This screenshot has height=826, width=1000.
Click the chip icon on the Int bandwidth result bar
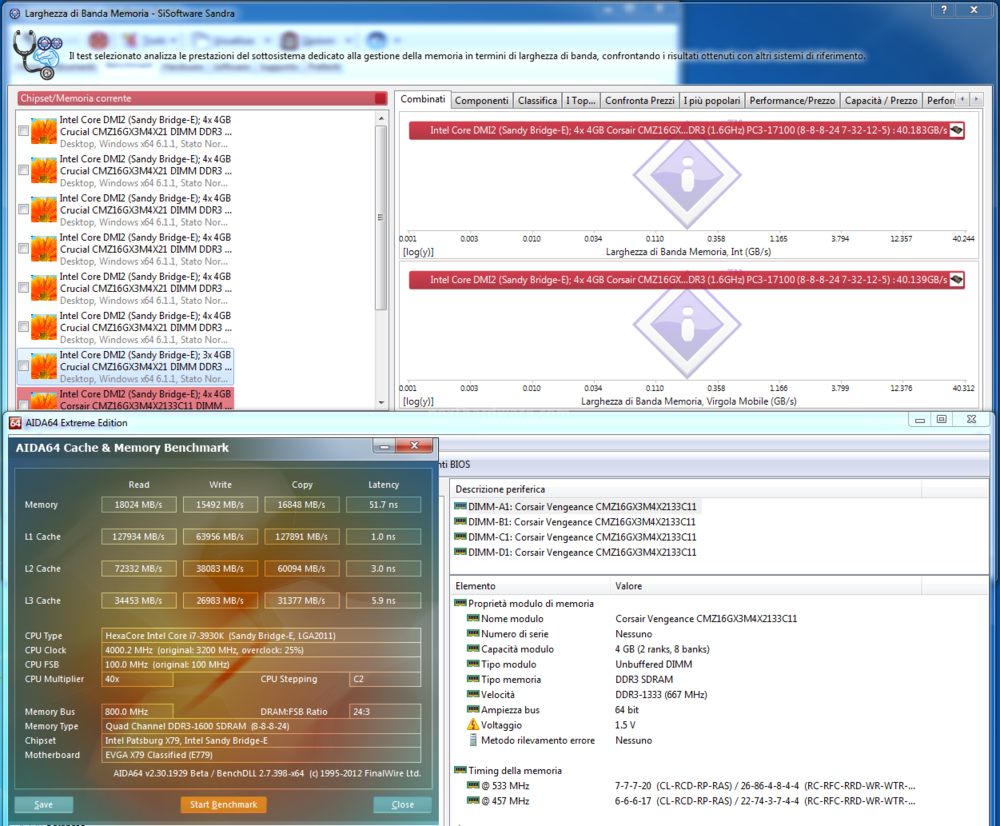click(x=956, y=130)
